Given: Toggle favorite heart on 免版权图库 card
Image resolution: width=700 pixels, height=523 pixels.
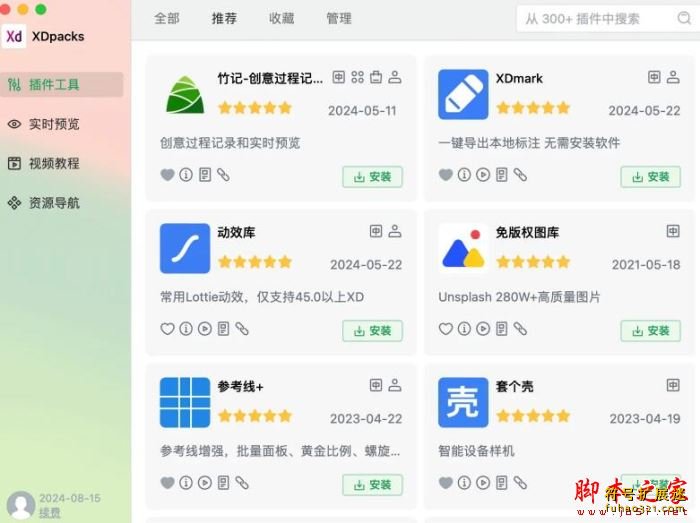Looking at the screenshot, I should (446, 329).
